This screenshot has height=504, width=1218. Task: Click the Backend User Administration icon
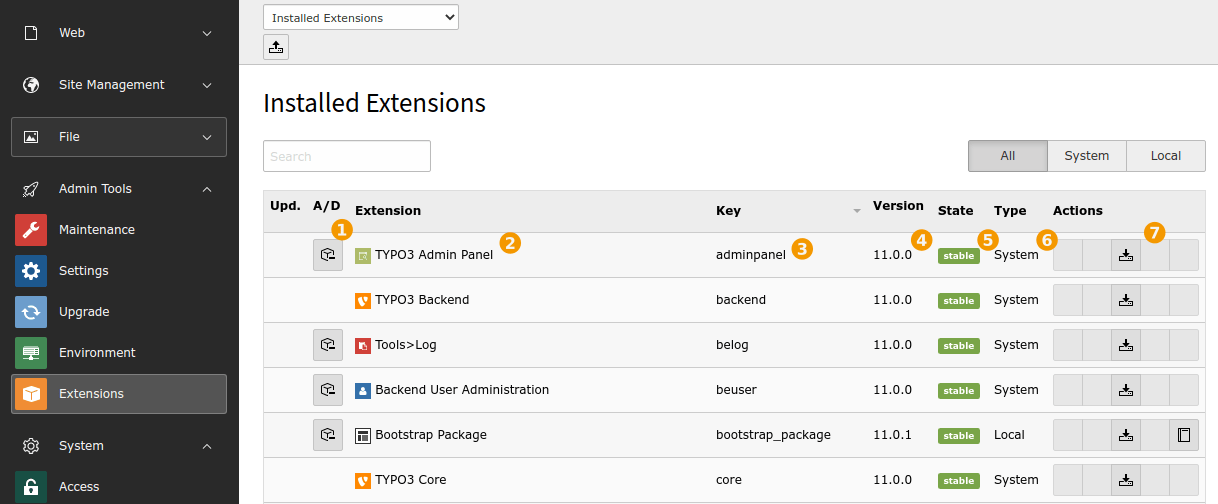point(363,390)
